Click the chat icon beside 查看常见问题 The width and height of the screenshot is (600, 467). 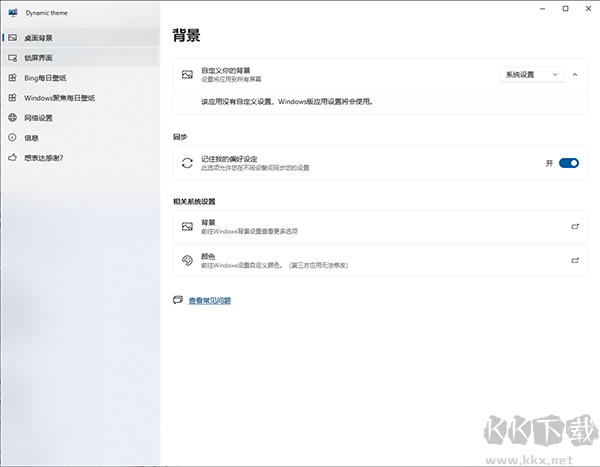[178, 300]
